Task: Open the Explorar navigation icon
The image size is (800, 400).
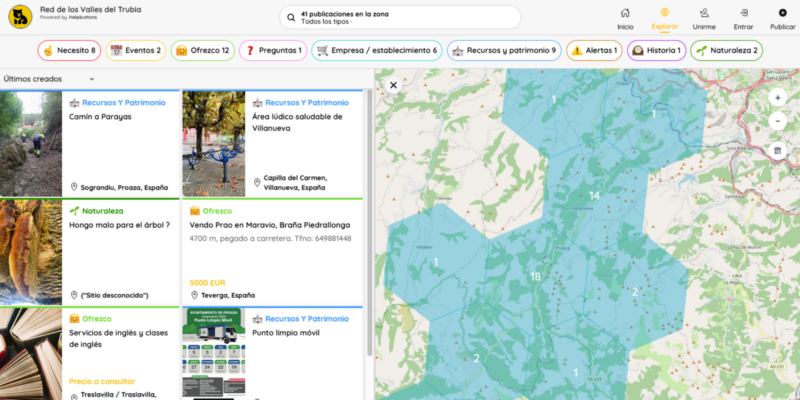Action: pyautogui.click(x=659, y=13)
